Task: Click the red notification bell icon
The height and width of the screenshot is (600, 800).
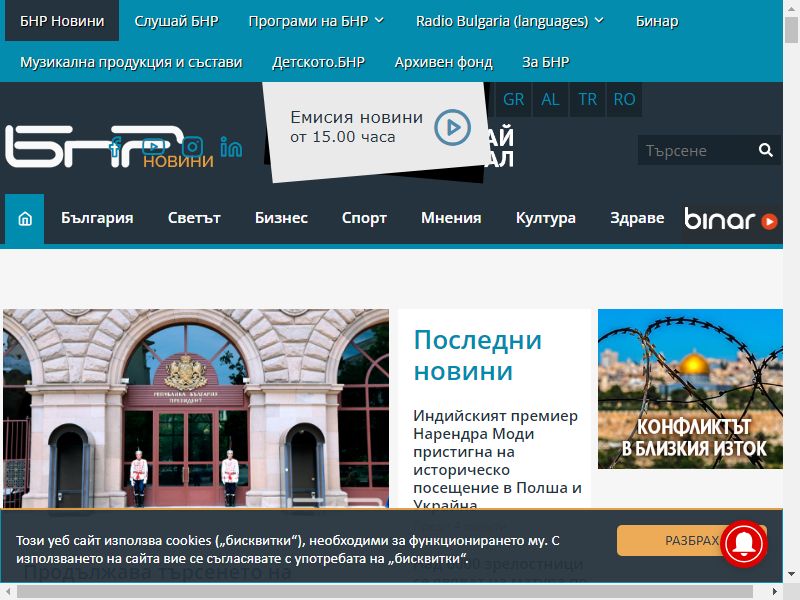Action: point(744,544)
